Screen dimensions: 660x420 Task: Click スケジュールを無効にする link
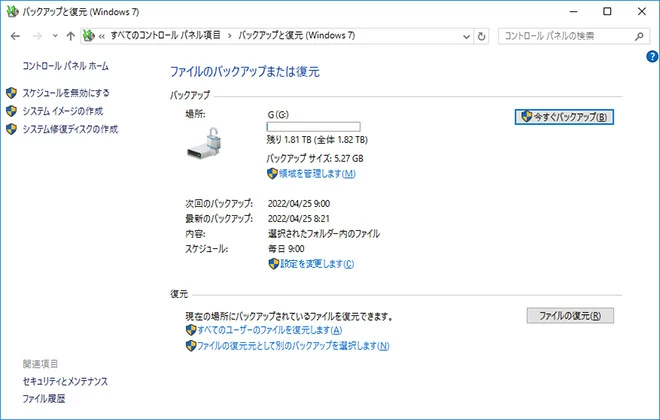coord(66,93)
